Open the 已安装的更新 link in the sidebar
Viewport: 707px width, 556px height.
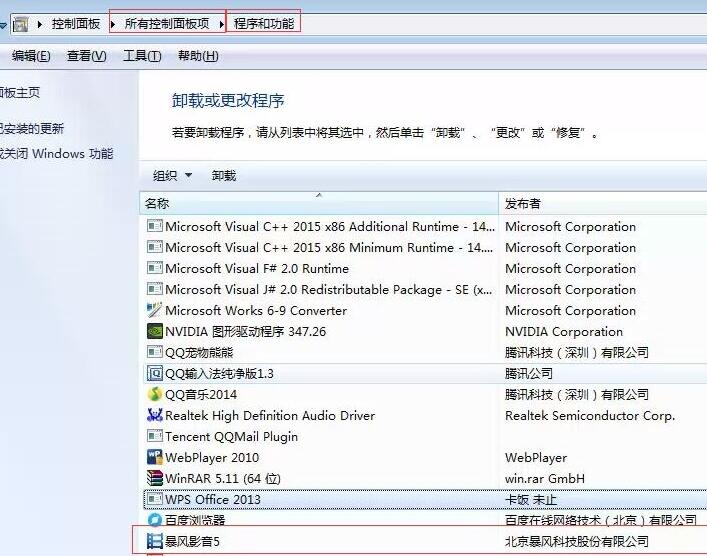click(32, 129)
